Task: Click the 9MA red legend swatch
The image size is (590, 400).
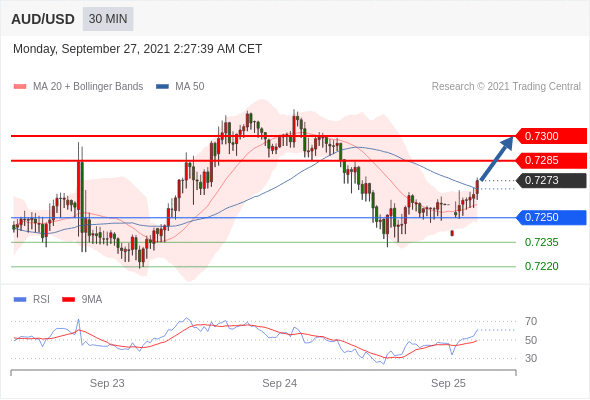Action: tap(68, 300)
